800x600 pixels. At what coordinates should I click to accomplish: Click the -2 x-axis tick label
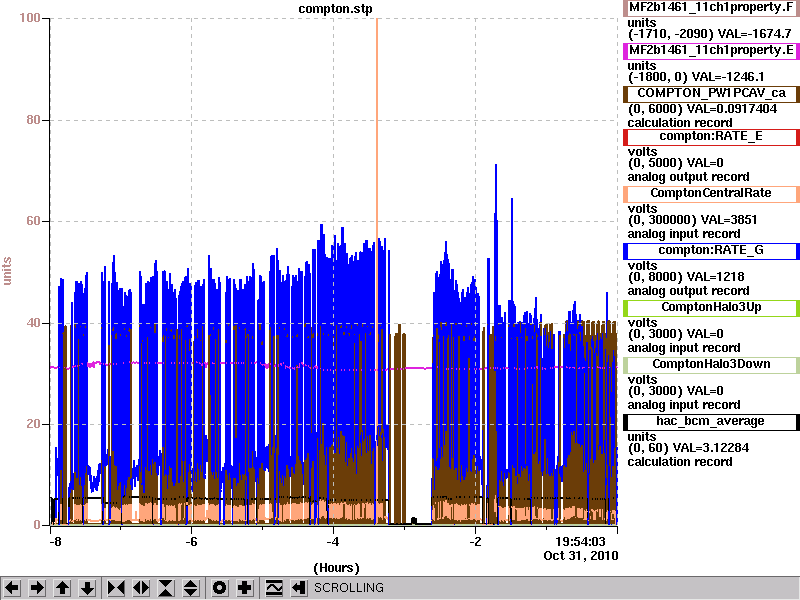pyautogui.click(x=475, y=542)
